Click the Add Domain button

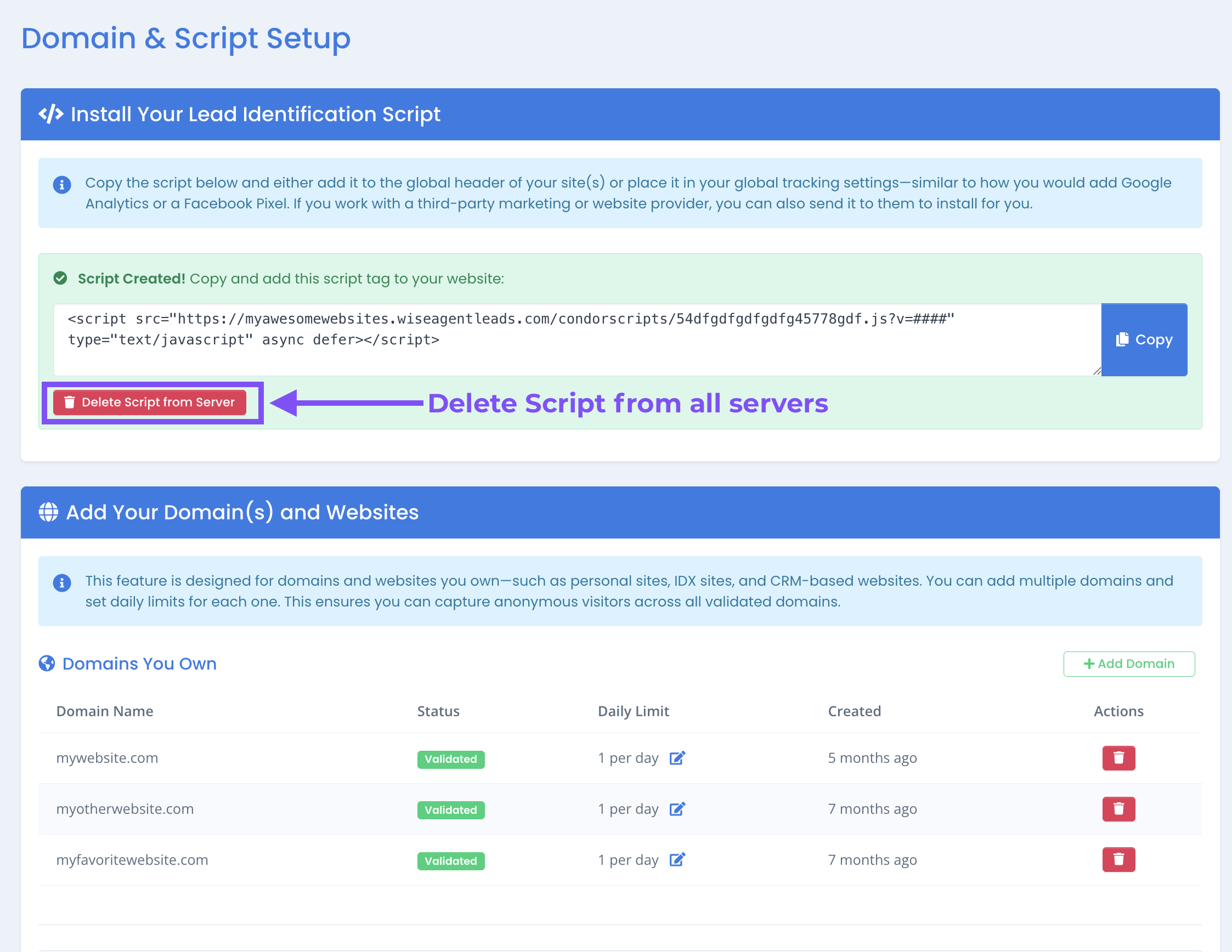(x=1129, y=664)
